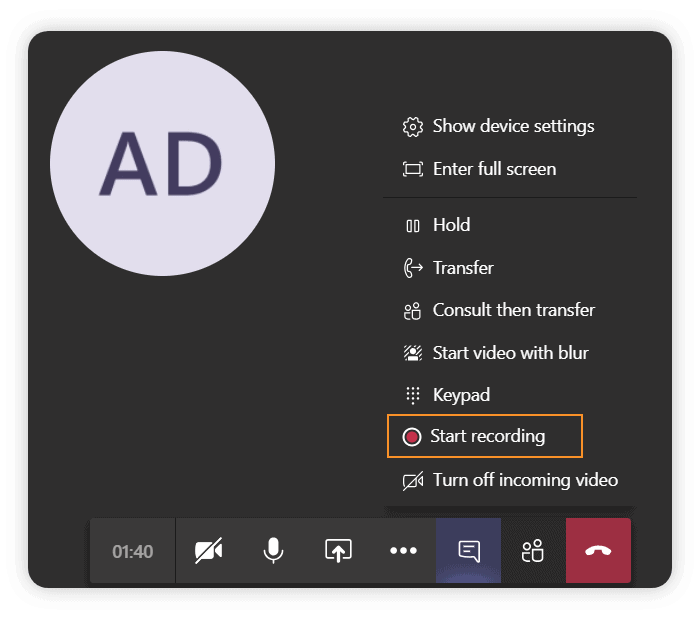This screenshot has width=700, height=618.
Task: Click the red record circle icon
Action: (412, 437)
